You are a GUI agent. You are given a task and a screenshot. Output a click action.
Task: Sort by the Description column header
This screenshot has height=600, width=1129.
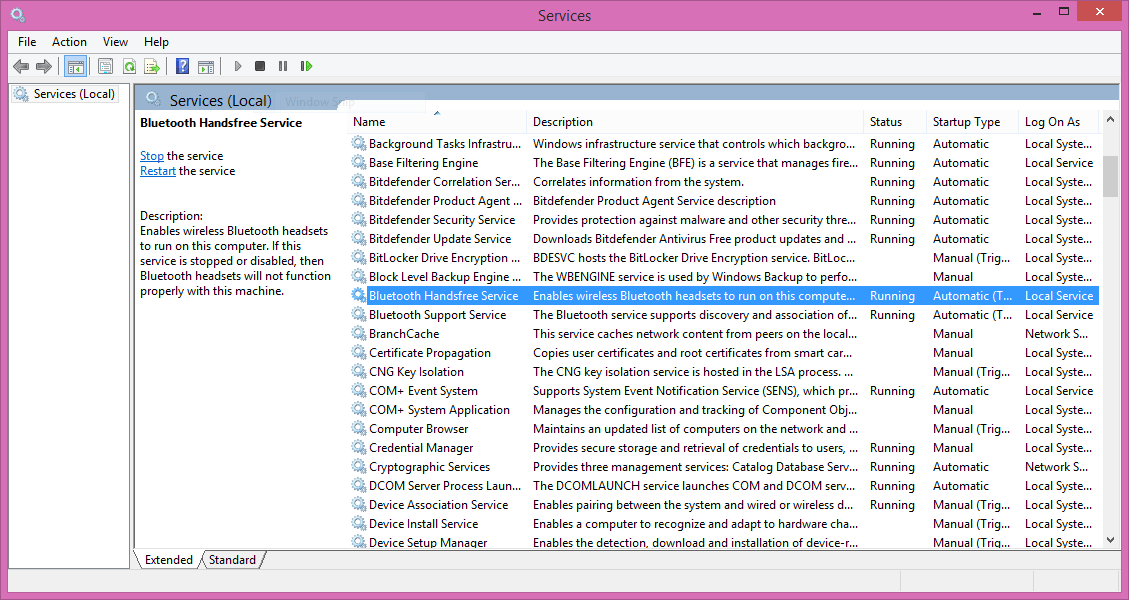tap(695, 122)
